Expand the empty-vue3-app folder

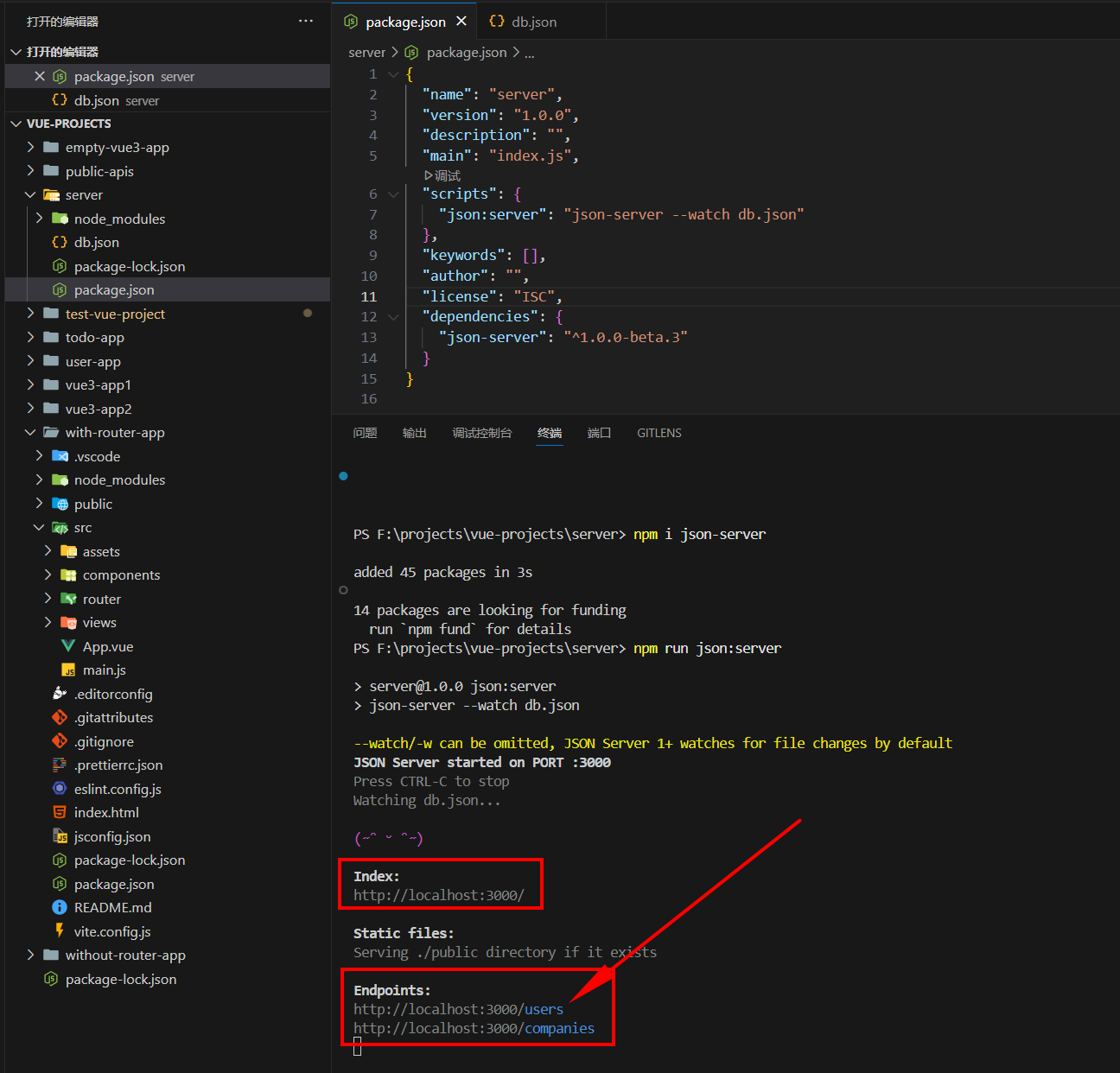31,147
